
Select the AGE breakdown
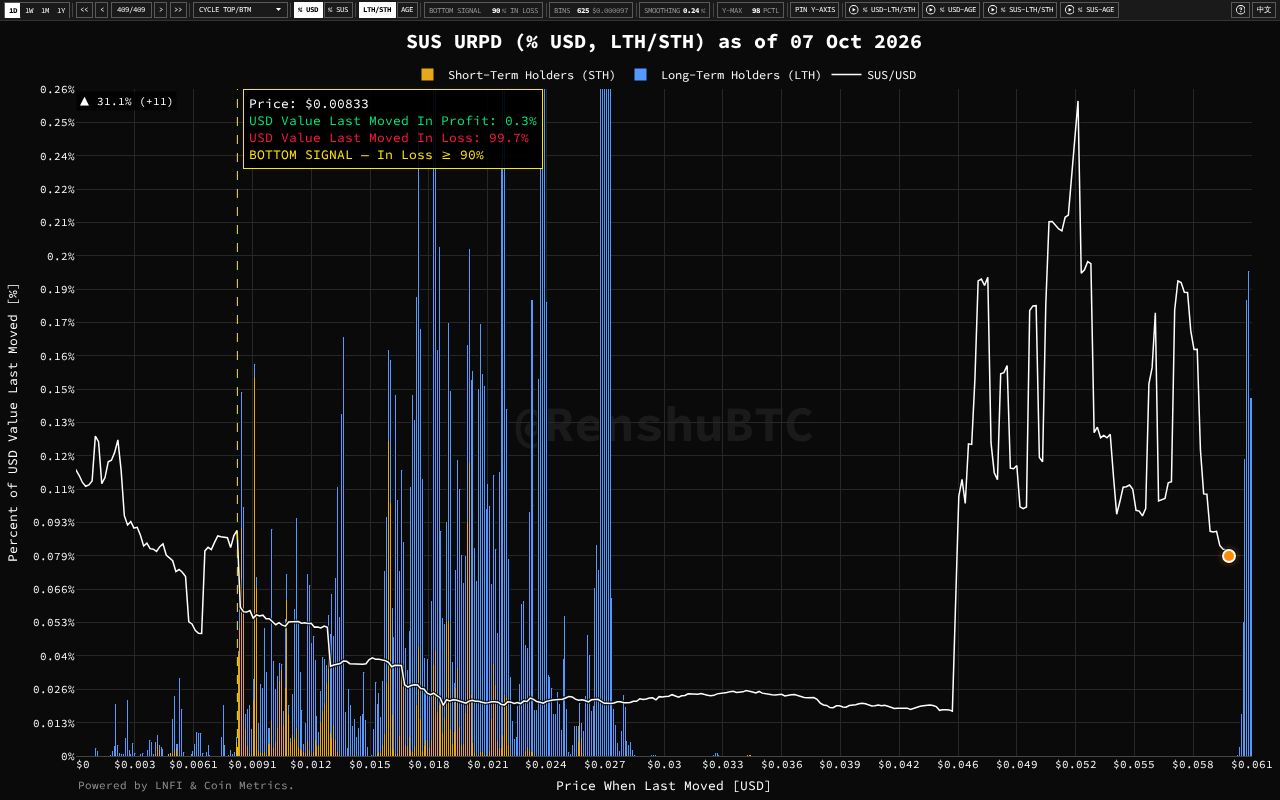point(407,10)
